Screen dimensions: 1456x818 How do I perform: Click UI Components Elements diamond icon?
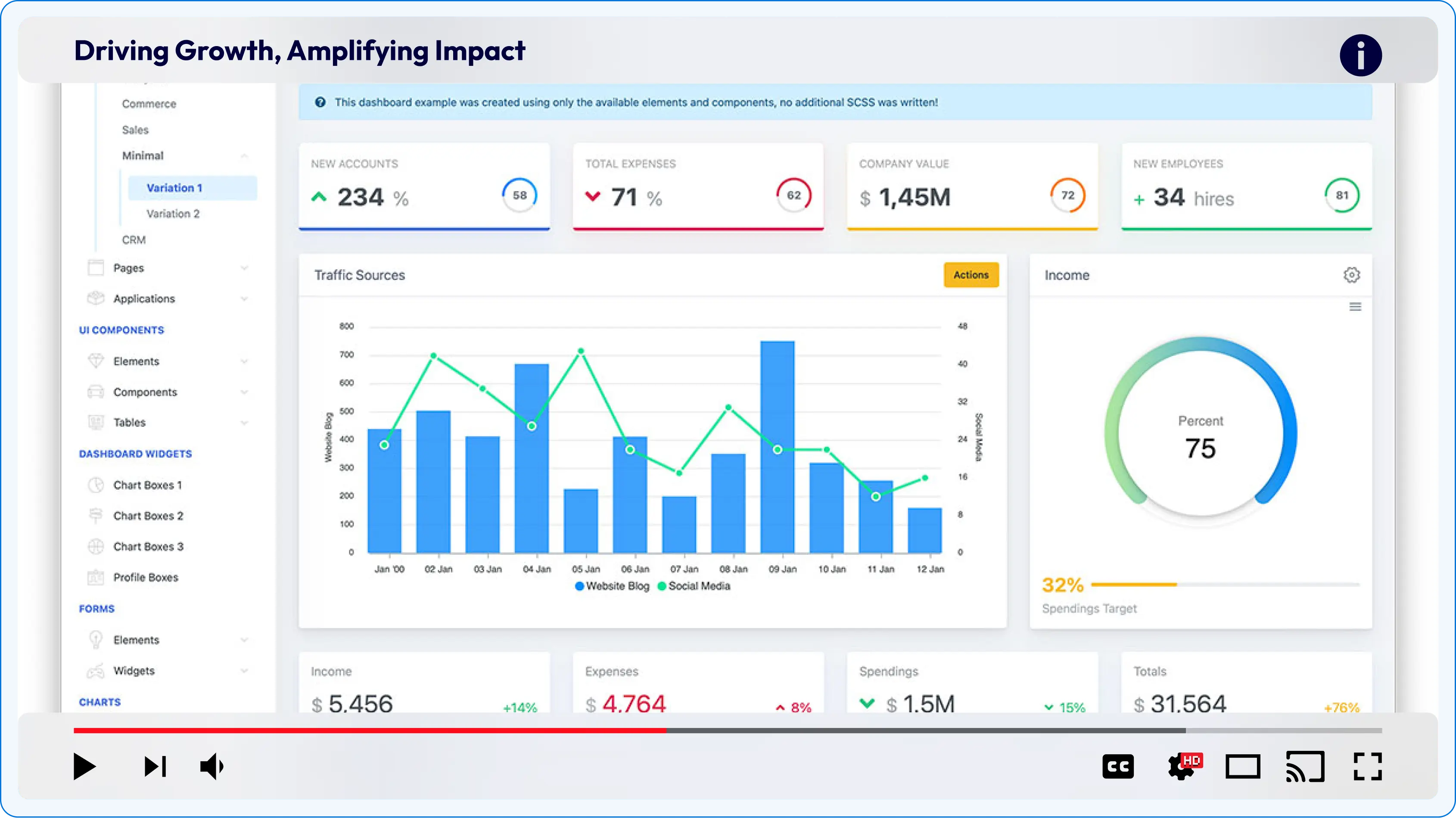pos(96,361)
